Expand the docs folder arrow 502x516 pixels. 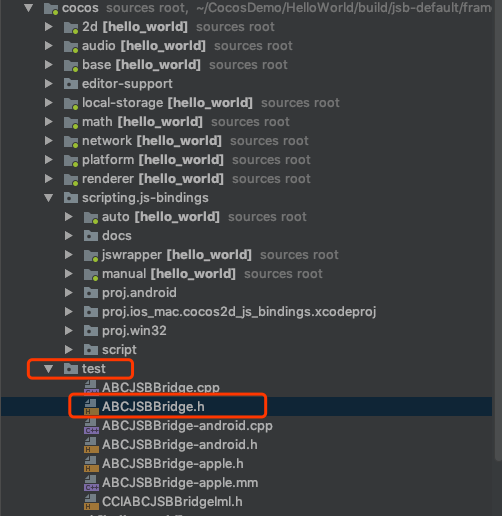point(69,236)
